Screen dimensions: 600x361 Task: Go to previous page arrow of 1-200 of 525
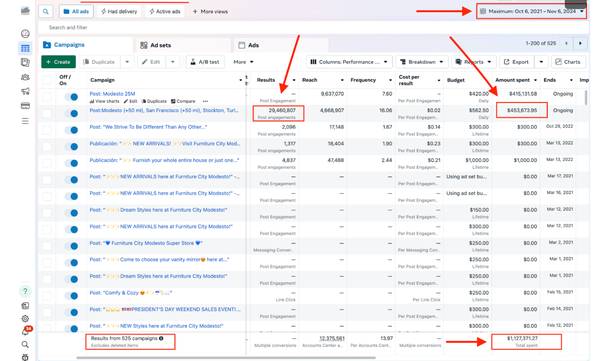(x=566, y=43)
